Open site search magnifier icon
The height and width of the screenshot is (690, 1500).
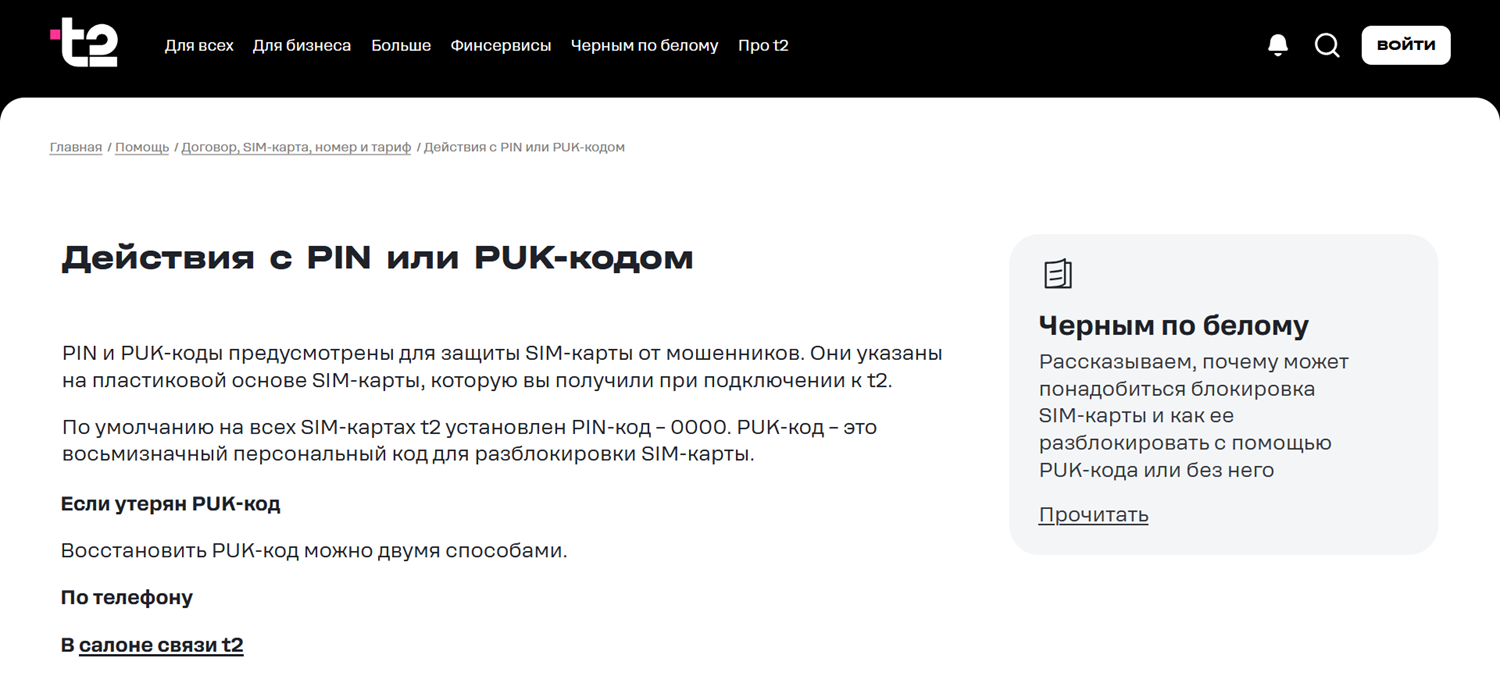[1327, 45]
